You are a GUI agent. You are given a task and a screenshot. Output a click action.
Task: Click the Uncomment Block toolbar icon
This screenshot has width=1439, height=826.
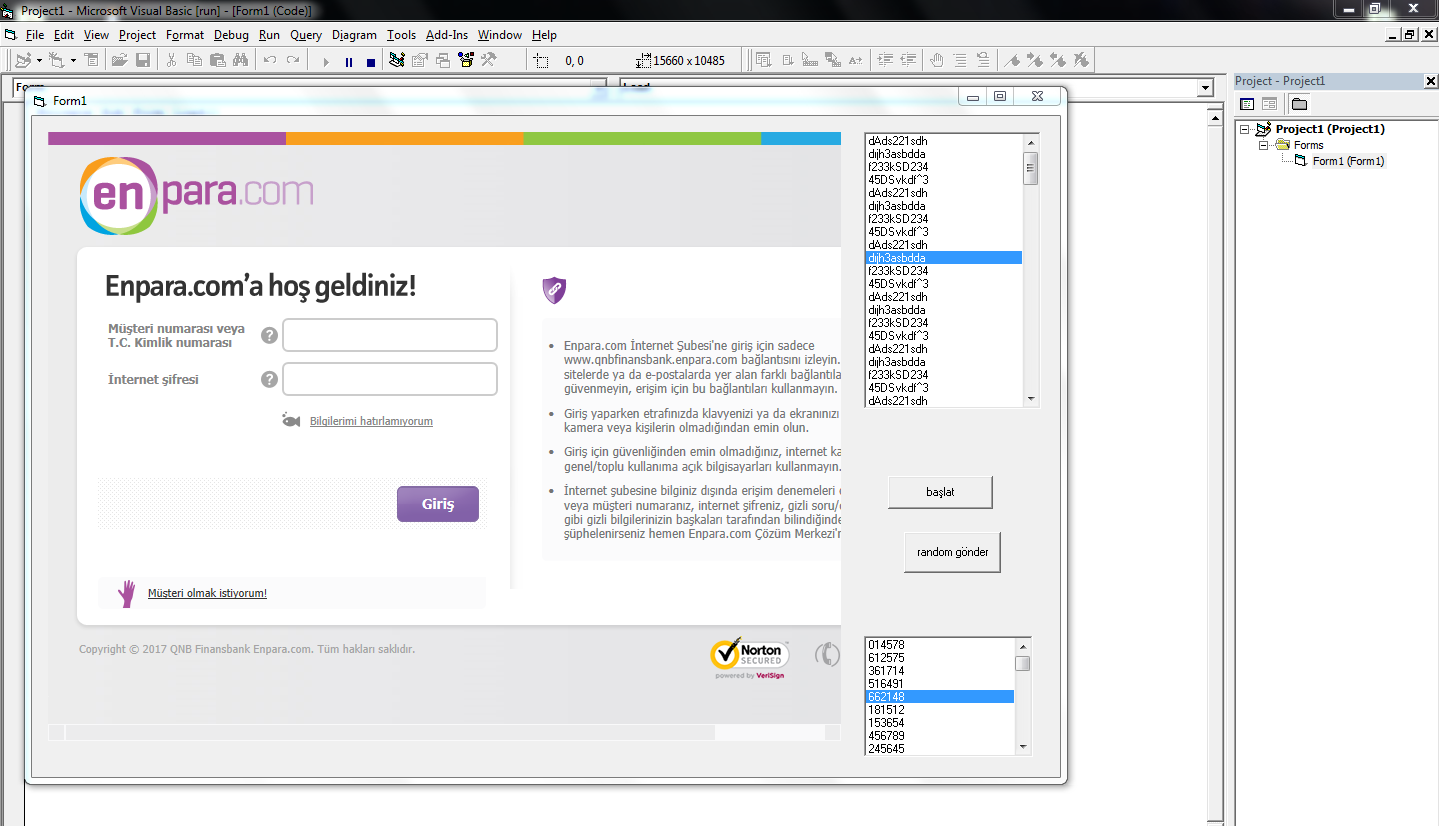pyautogui.click(x=983, y=60)
